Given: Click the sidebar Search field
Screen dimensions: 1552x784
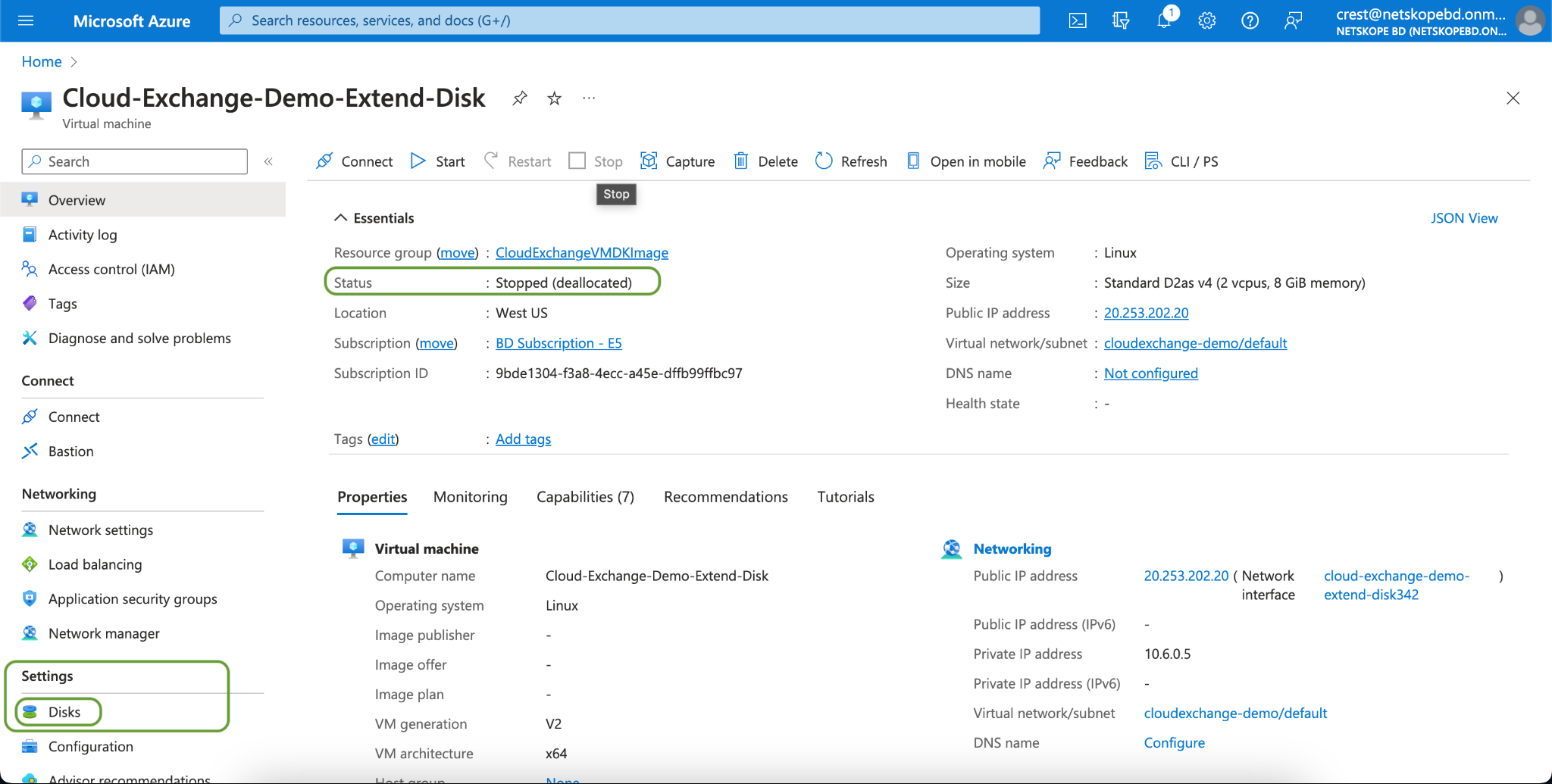Looking at the screenshot, I should [135, 161].
